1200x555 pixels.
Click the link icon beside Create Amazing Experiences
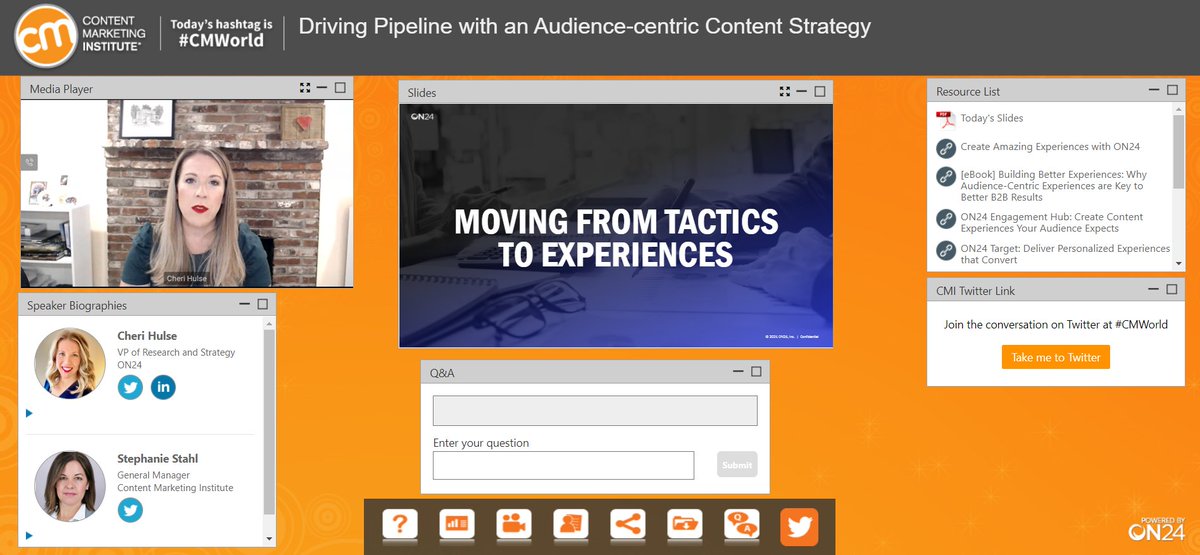click(x=945, y=148)
